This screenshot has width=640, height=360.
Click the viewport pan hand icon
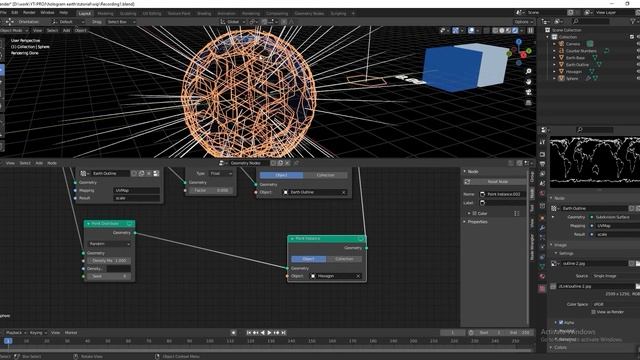(x=529, y=82)
